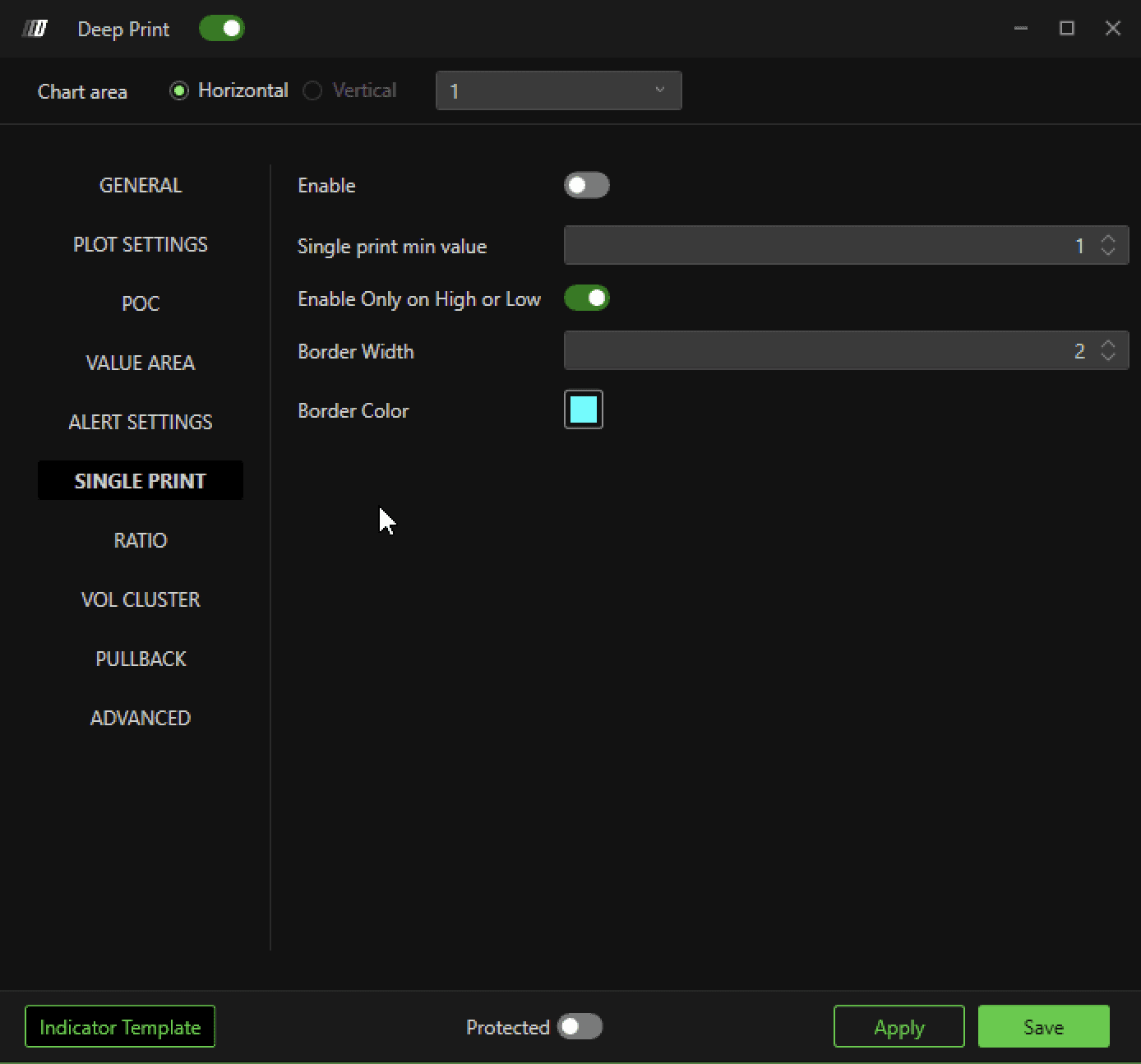Turn on the Single Print Enable switch

click(x=587, y=185)
